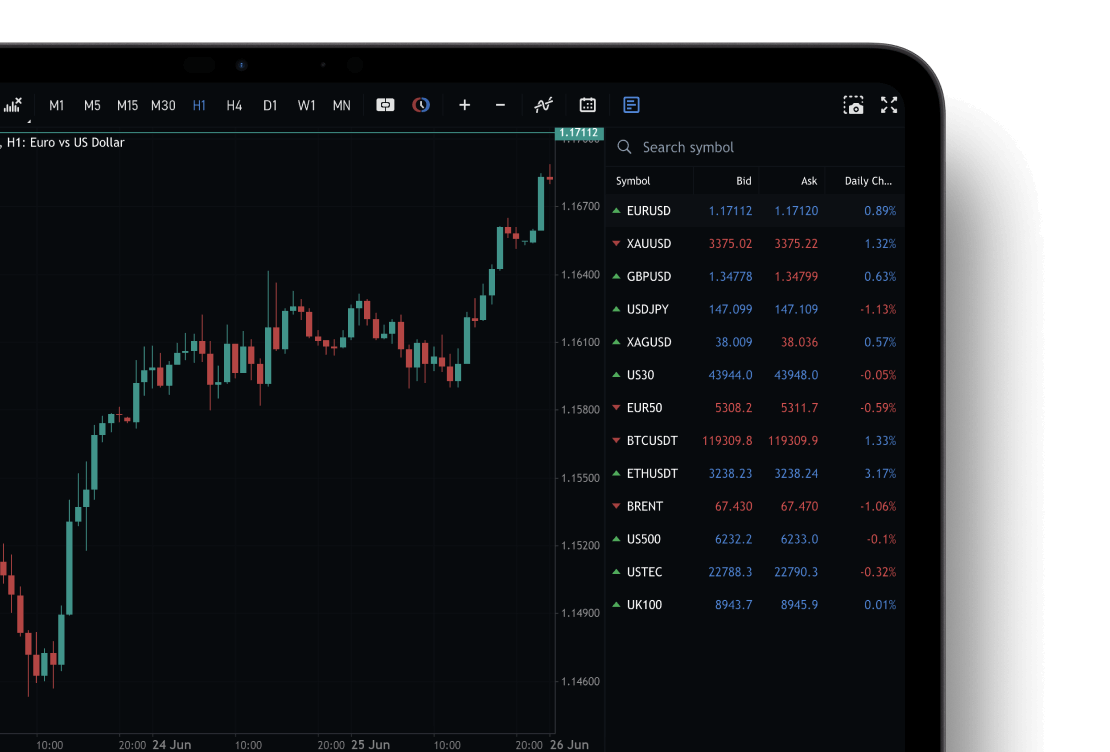
Task: Sort by the Bid column header
Action: [x=743, y=181]
